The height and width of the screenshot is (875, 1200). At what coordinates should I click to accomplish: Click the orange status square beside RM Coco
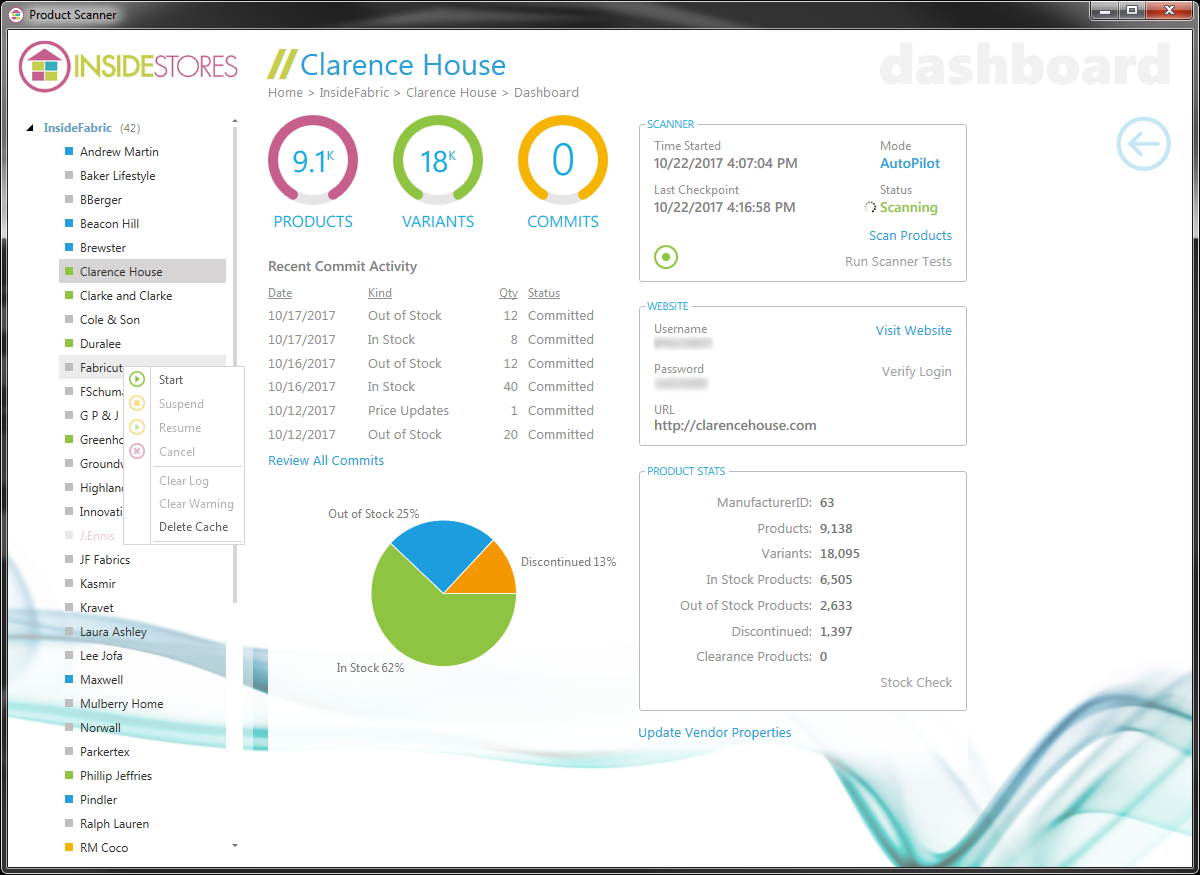pyautogui.click(x=69, y=848)
